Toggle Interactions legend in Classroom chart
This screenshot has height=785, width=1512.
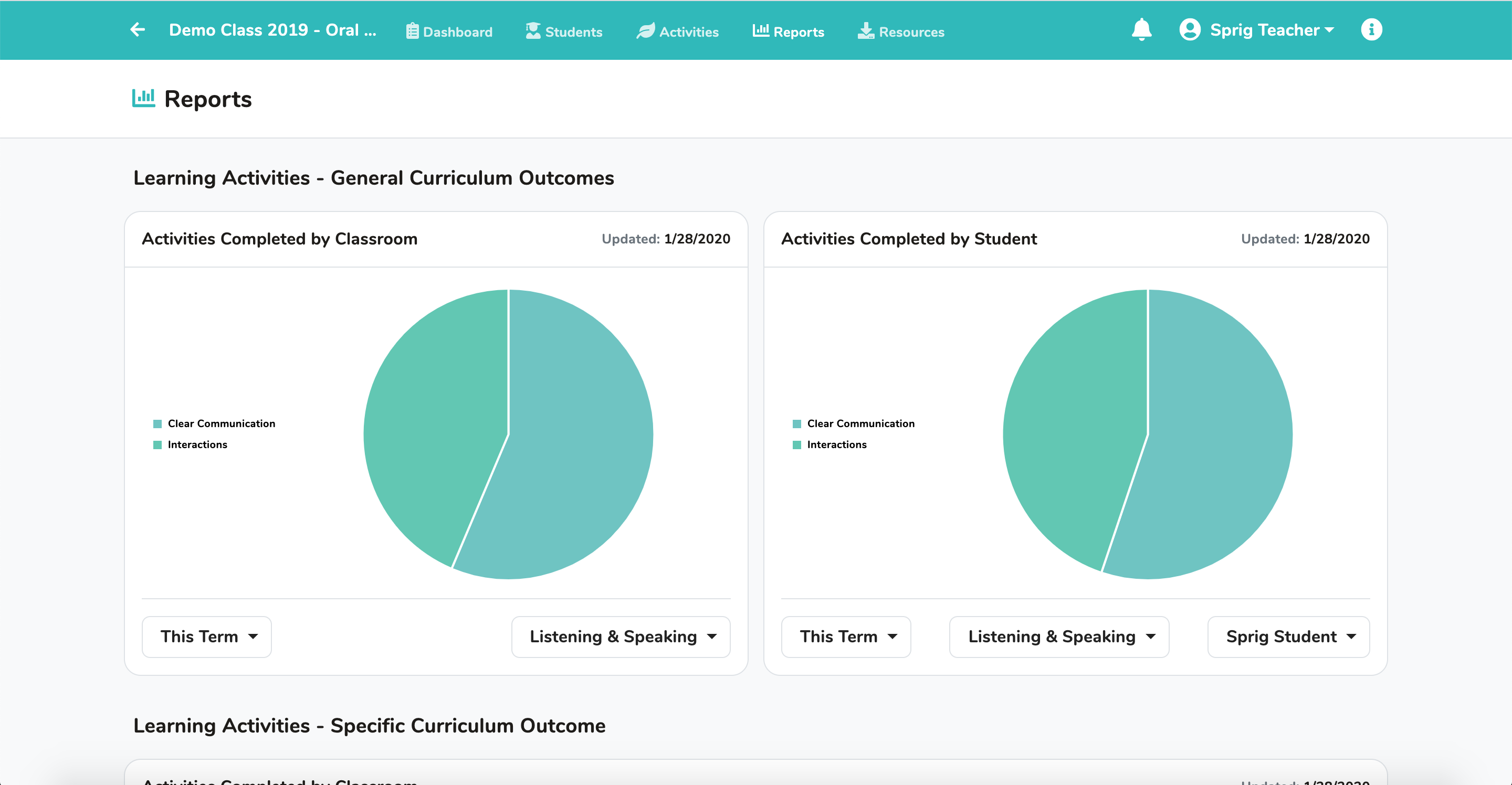(190, 445)
